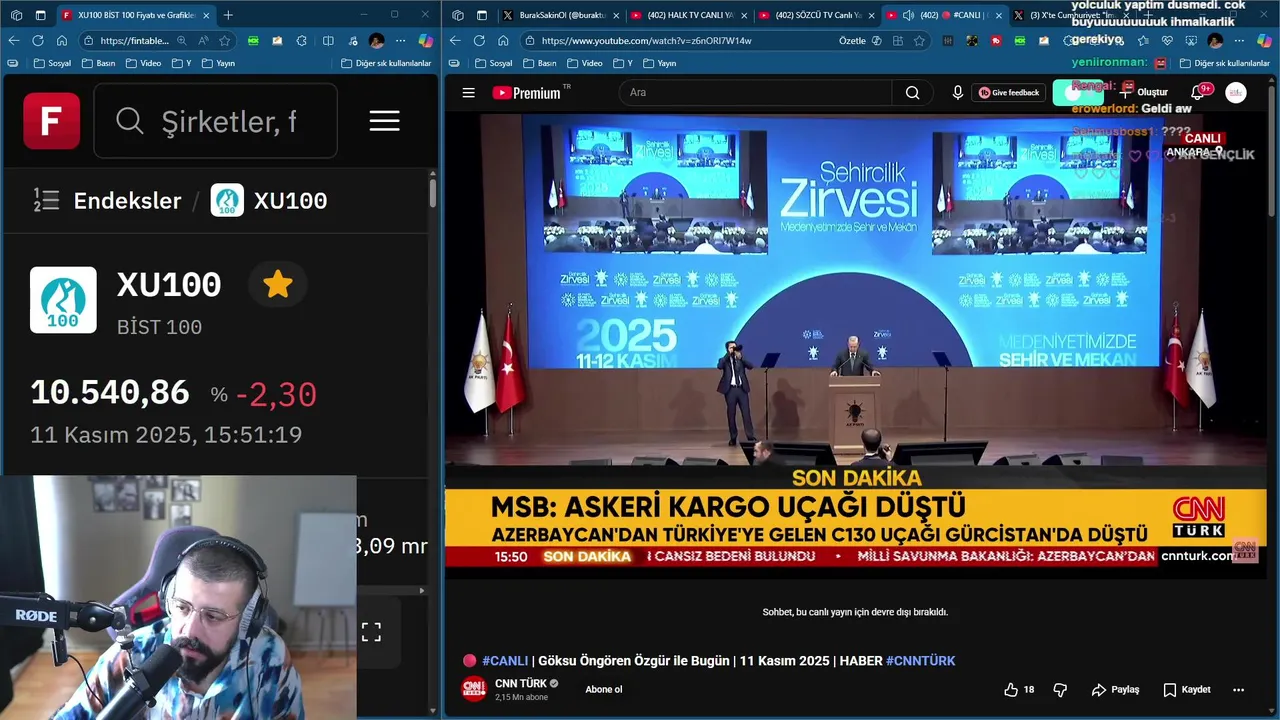1280x720 pixels.
Task: Open Copilot icon in Fintables window
Action: pyautogui.click(x=425, y=40)
